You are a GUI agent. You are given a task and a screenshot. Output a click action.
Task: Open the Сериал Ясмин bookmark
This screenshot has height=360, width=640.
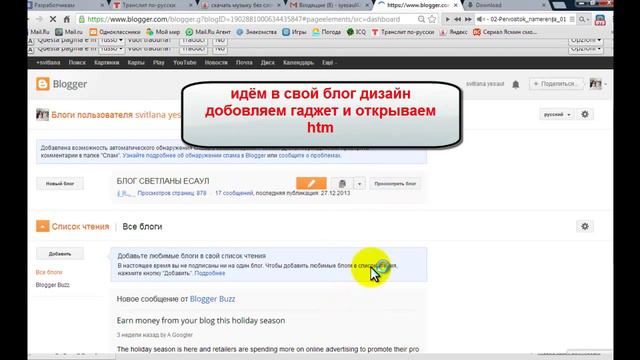pos(505,32)
